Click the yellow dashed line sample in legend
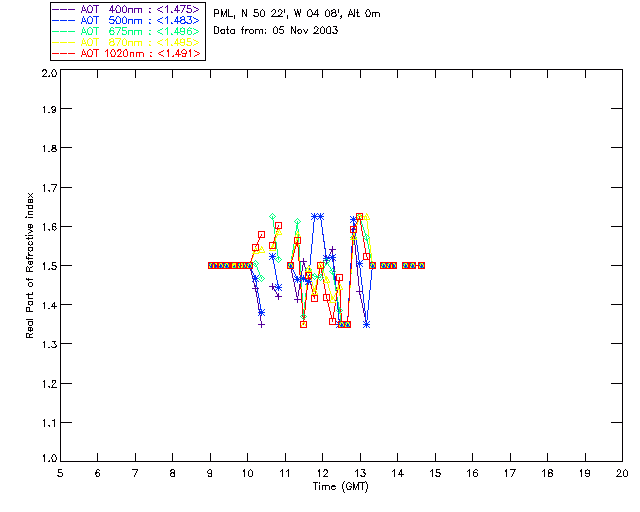 (x=64, y=42)
